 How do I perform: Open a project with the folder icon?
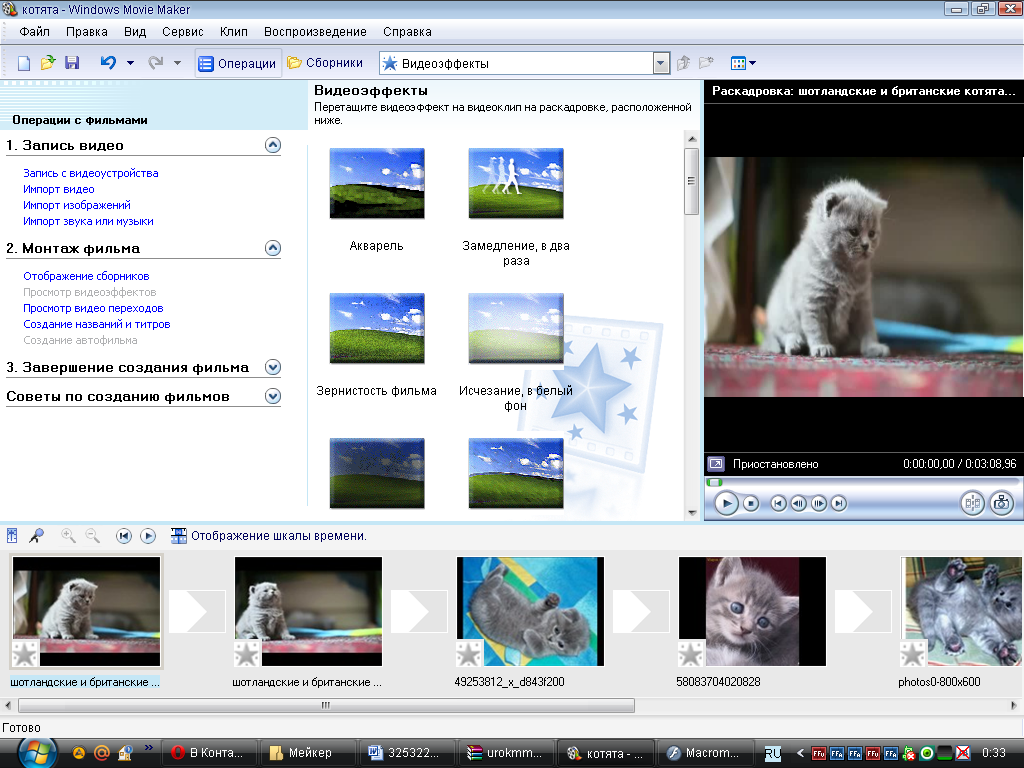pyautogui.click(x=48, y=63)
